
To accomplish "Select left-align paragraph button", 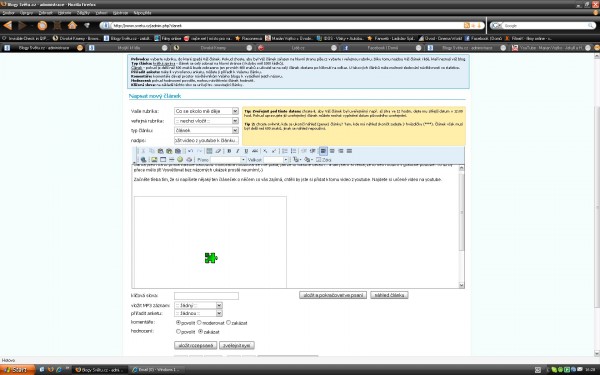I will (323, 151).
